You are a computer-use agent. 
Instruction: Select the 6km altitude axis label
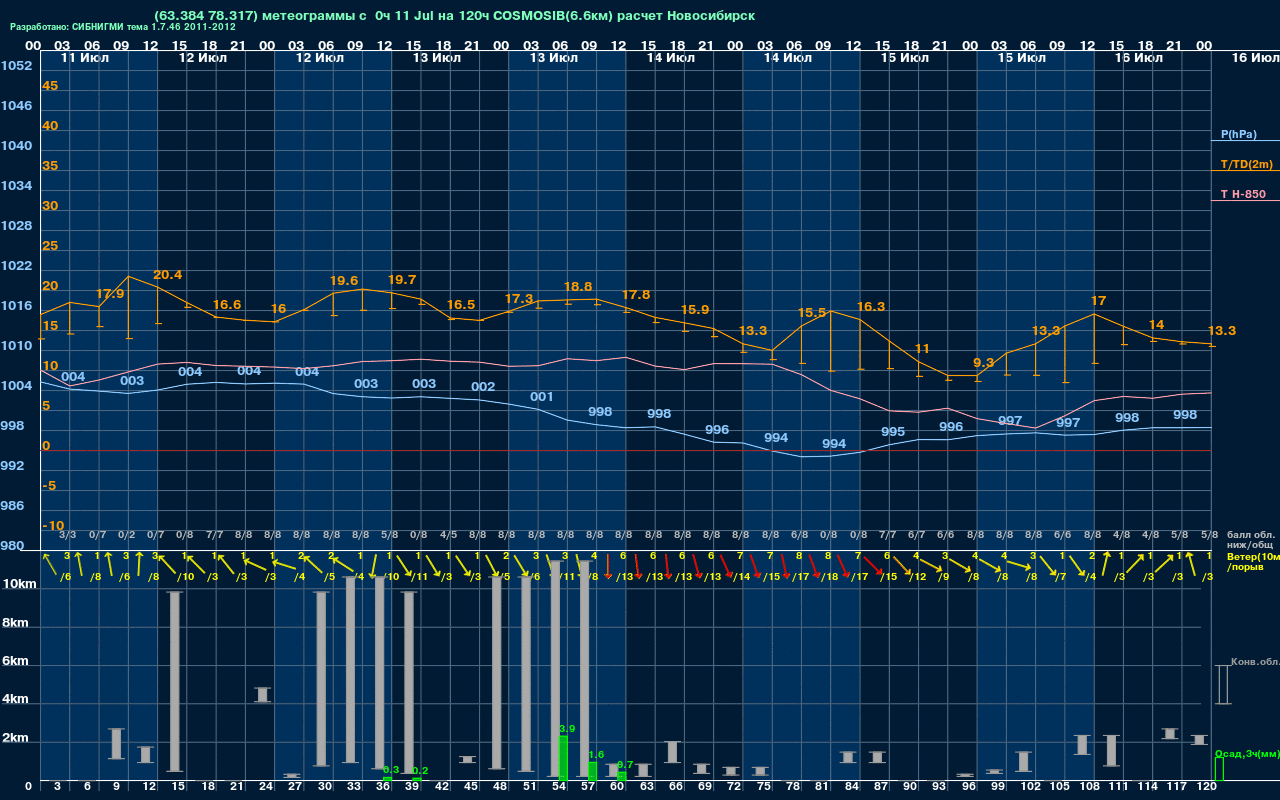(x=17, y=661)
